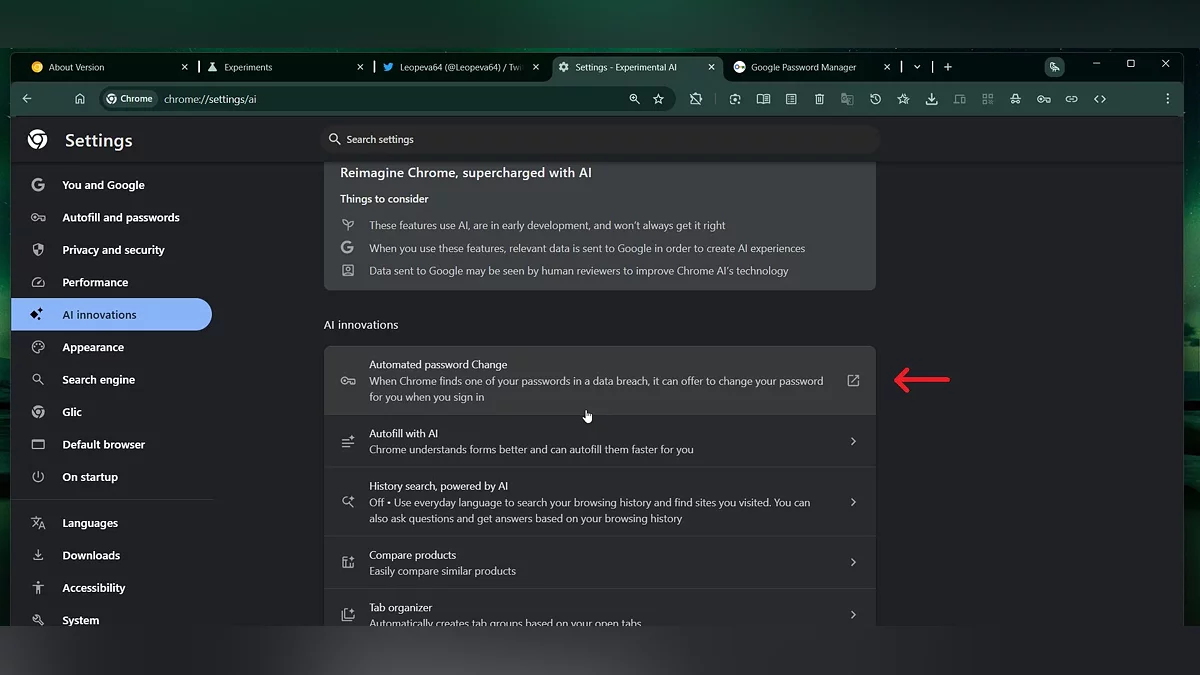This screenshot has height=675, width=1200.
Task: Click the incognito icon in toolbar
Action: tap(1015, 99)
